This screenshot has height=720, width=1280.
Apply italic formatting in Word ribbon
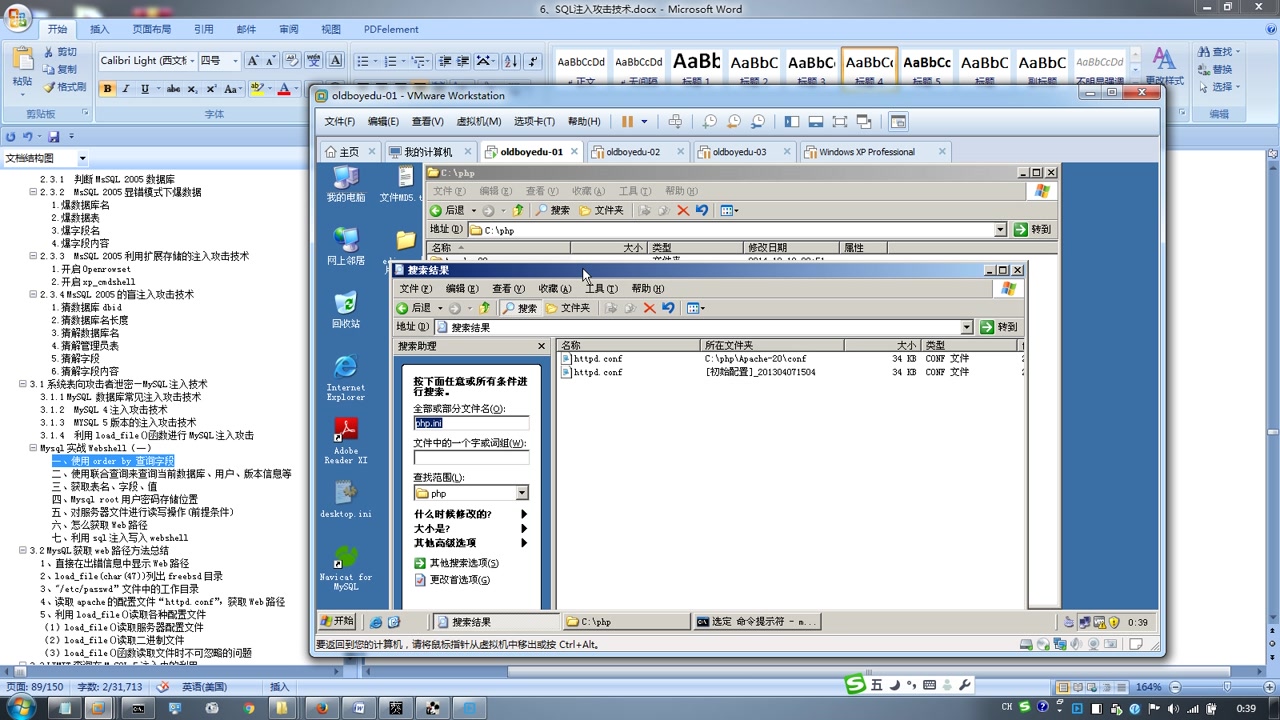tap(127, 89)
